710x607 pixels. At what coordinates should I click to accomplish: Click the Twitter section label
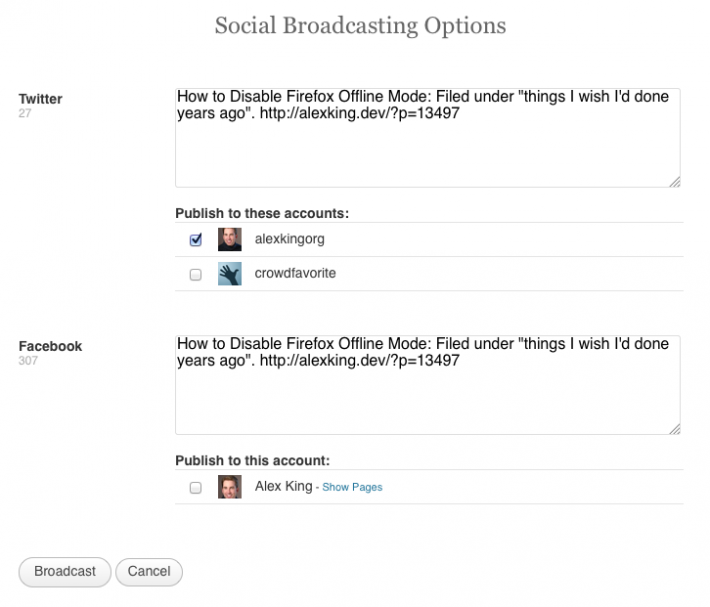40,99
